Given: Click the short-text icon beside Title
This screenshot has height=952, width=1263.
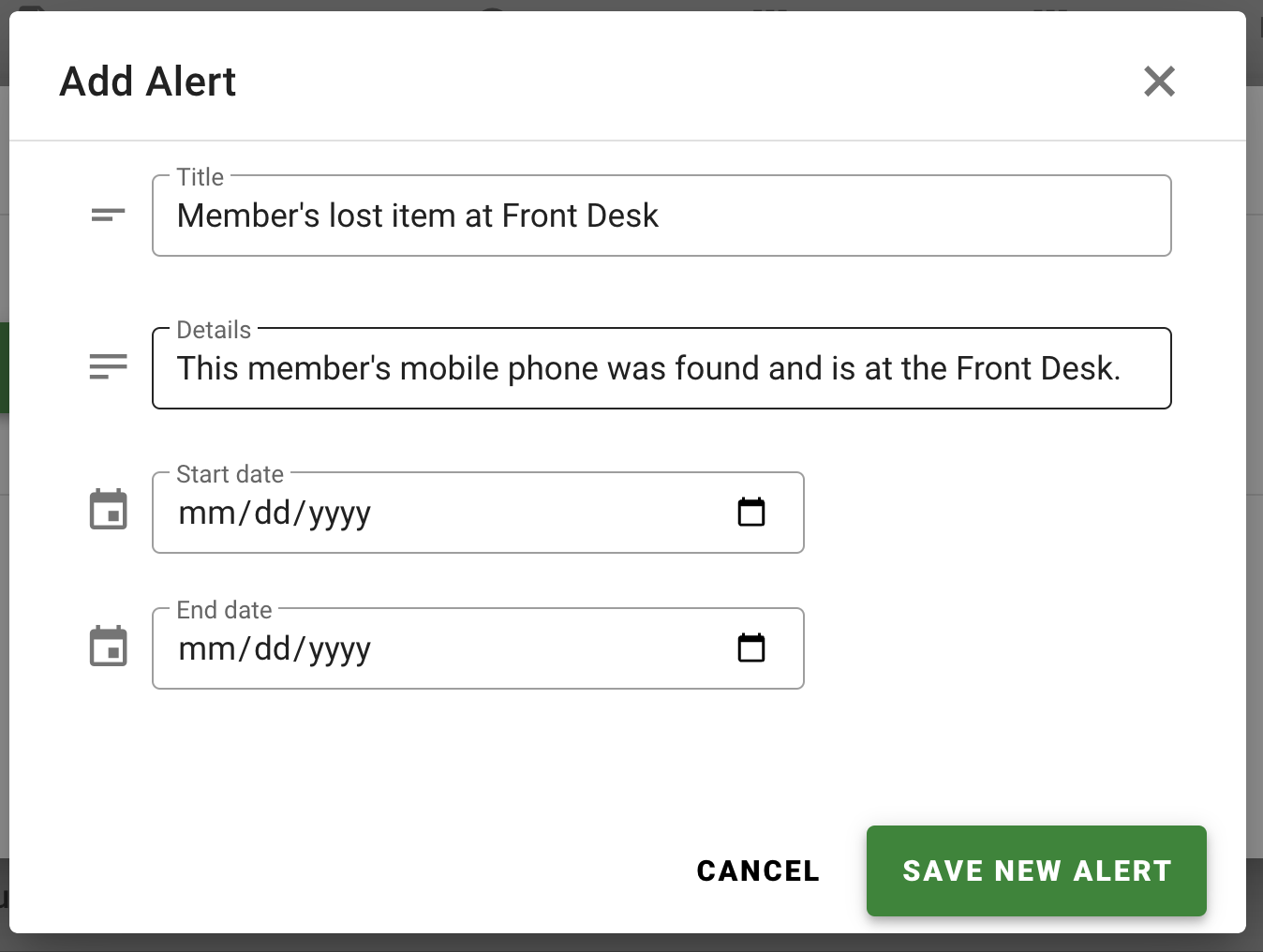Looking at the screenshot, I should [x=108, y=216].
